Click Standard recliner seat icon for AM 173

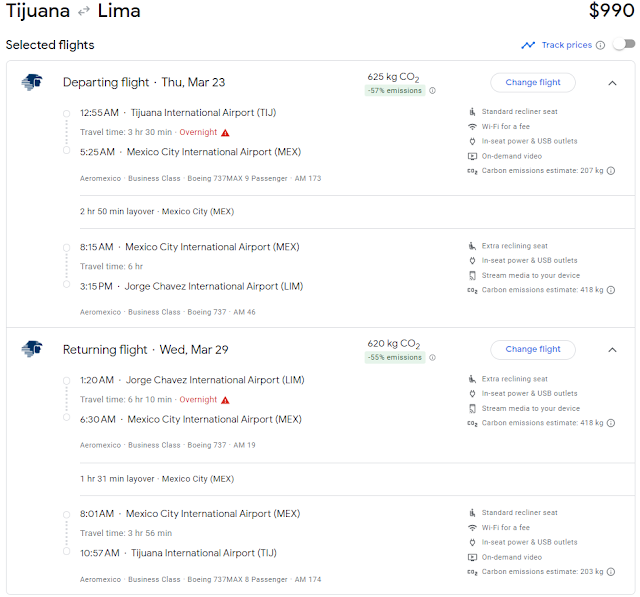(x=472, y=111)
